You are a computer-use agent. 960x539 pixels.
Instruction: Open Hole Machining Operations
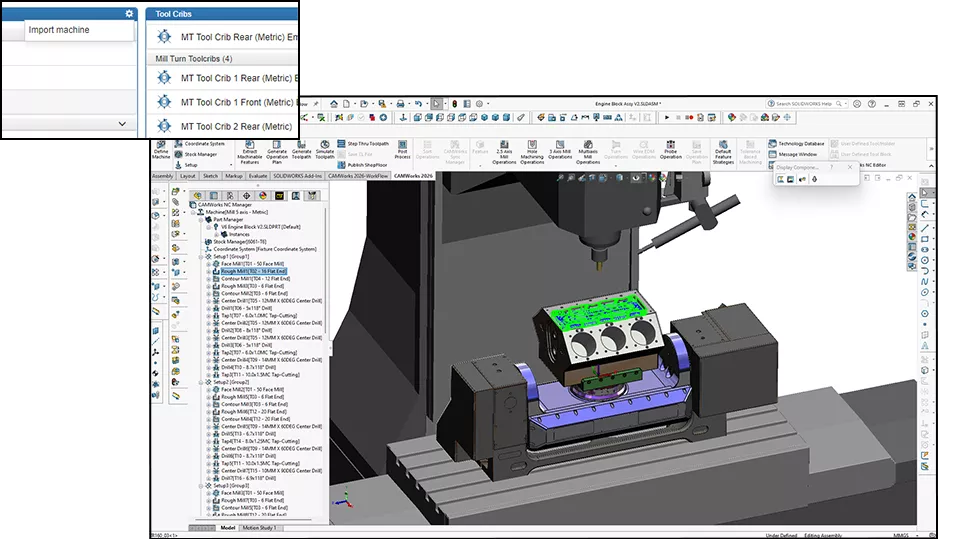(x=532, y=153)
